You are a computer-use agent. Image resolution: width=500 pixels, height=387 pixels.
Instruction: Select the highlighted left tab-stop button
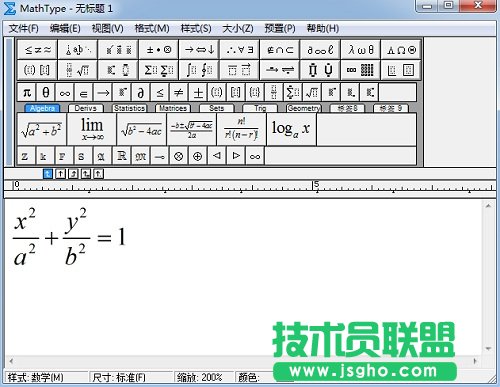[48, 174]
